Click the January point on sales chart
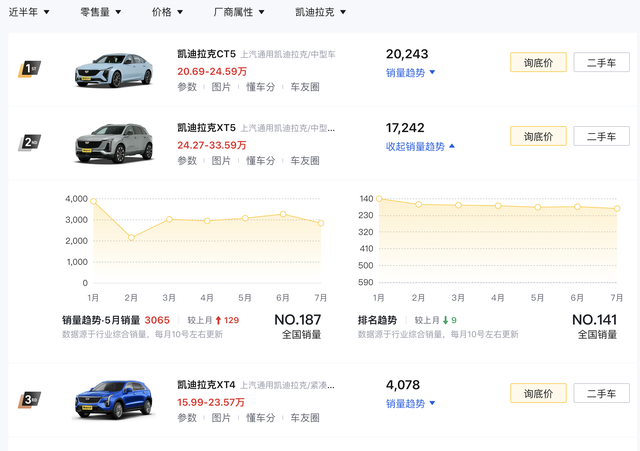The height and width of the screenshot is (451, 640). (x=93, y=201)
